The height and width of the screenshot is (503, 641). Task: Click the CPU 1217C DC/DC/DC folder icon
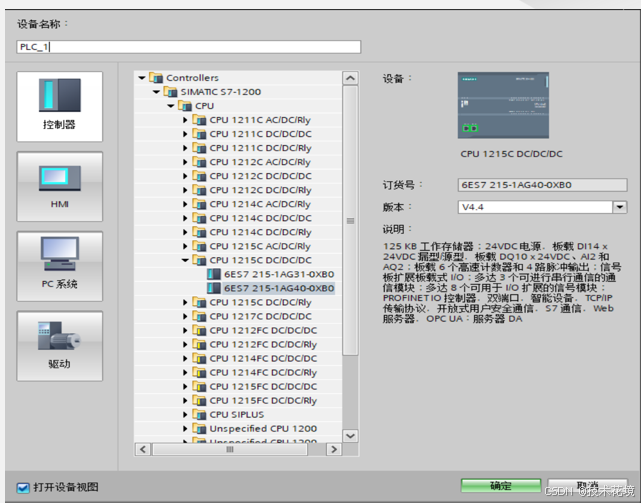(199, 316)
